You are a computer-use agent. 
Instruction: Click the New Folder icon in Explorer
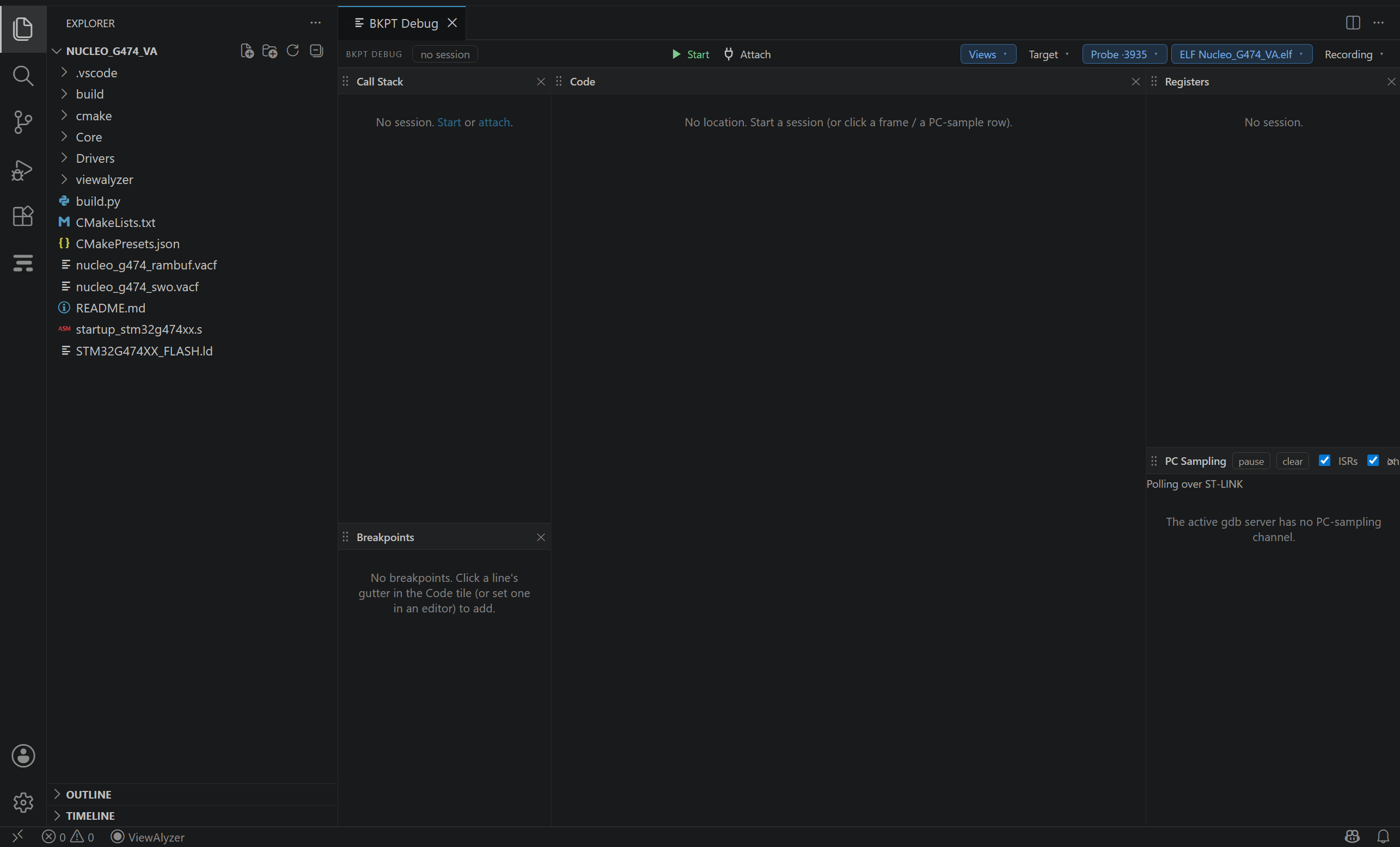click(x=270, y=51)
